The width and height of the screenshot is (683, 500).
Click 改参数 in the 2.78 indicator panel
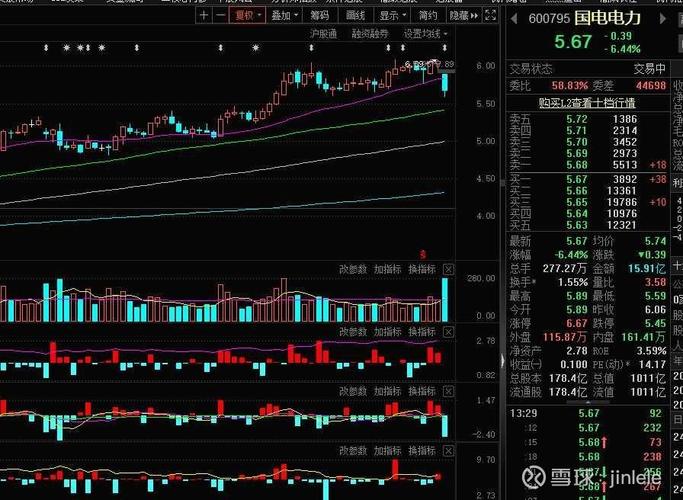pyautogui.click(x=353, y=332)
